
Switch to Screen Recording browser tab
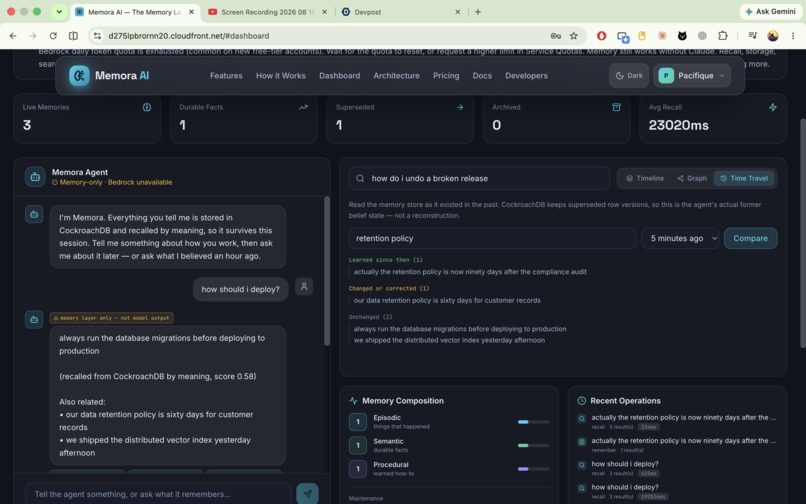pos(267,12)
